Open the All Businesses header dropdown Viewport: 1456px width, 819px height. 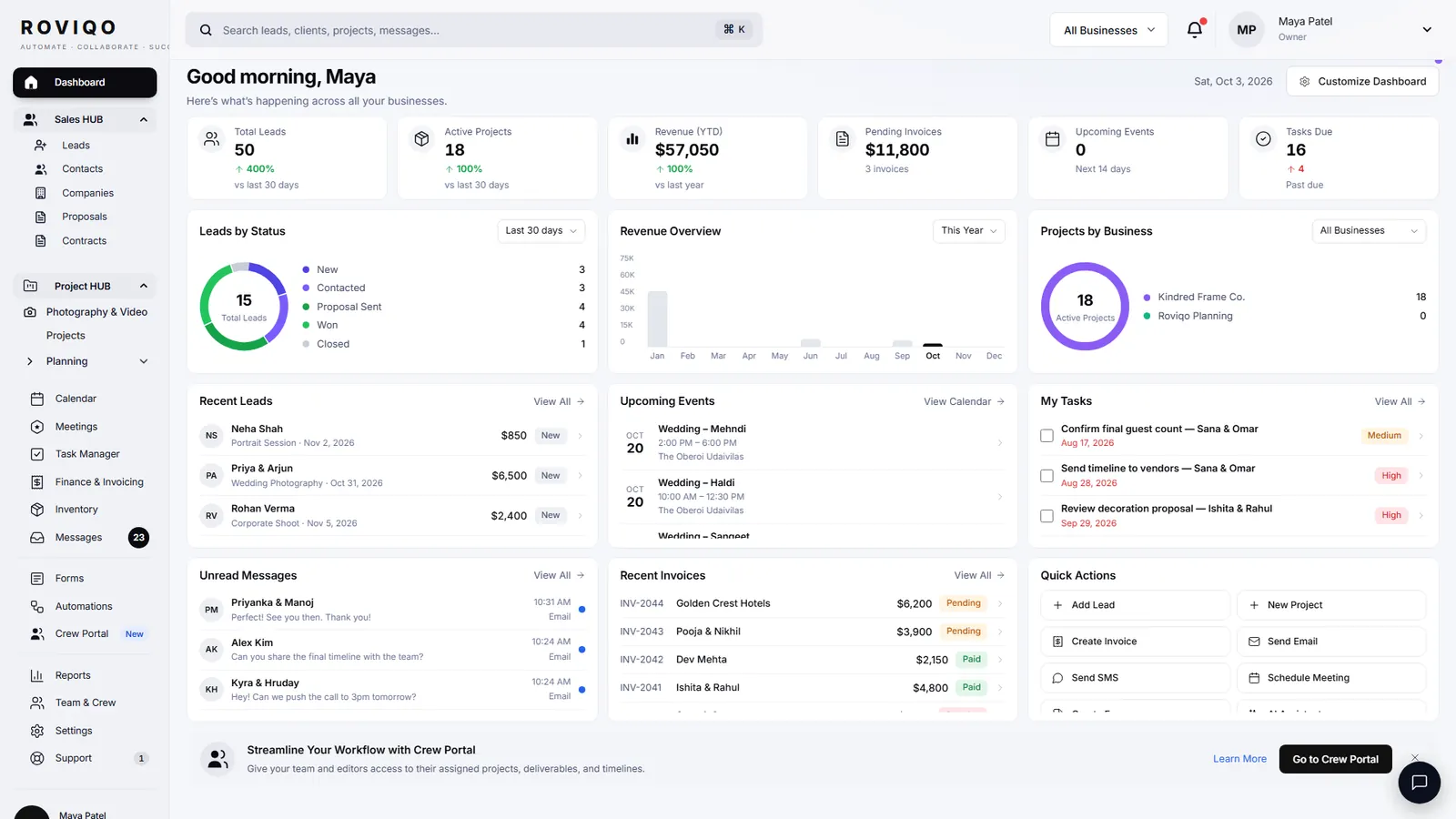pos(1108,30)
